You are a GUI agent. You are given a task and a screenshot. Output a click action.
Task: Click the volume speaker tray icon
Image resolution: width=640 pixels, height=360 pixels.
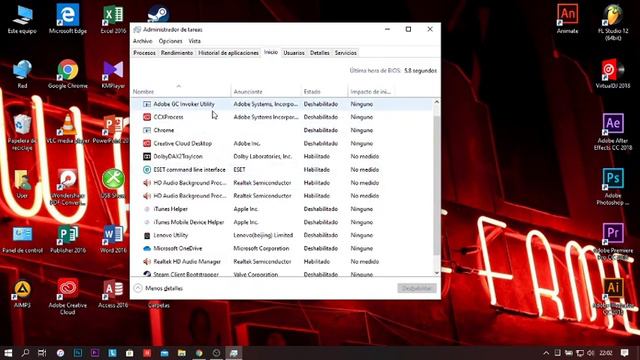pos(591,353)
